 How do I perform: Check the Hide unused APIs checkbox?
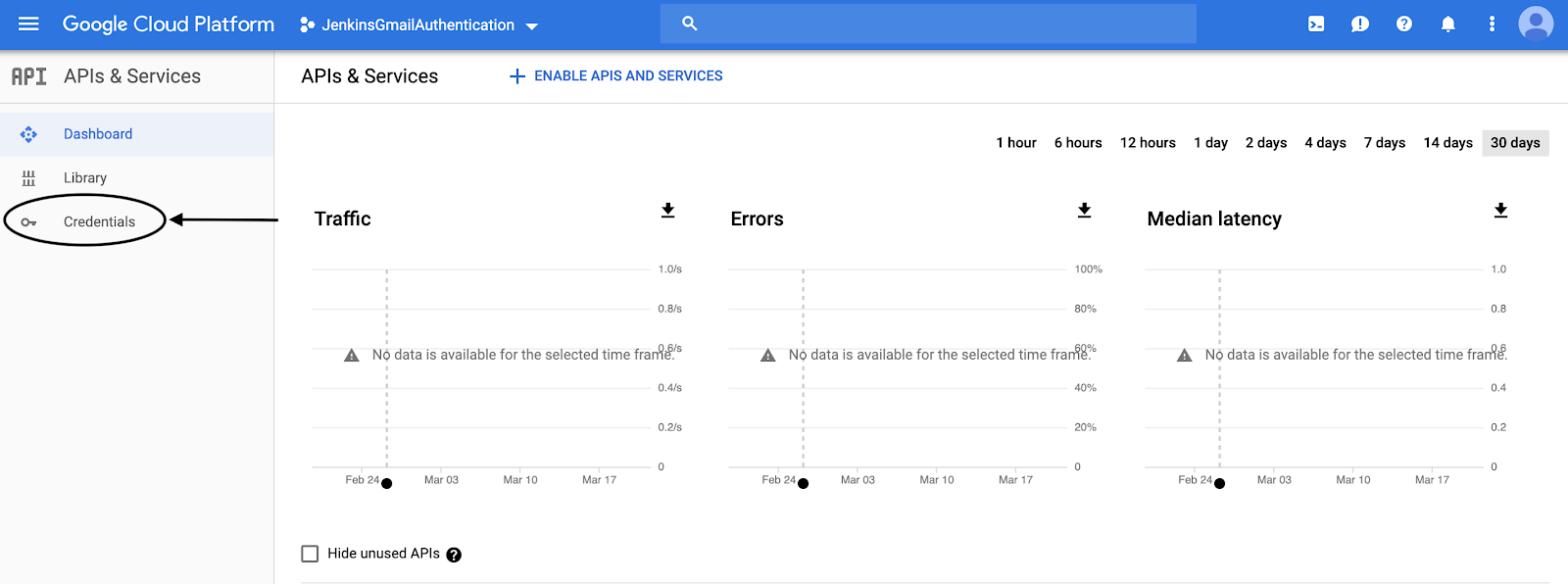click(311, 554)
